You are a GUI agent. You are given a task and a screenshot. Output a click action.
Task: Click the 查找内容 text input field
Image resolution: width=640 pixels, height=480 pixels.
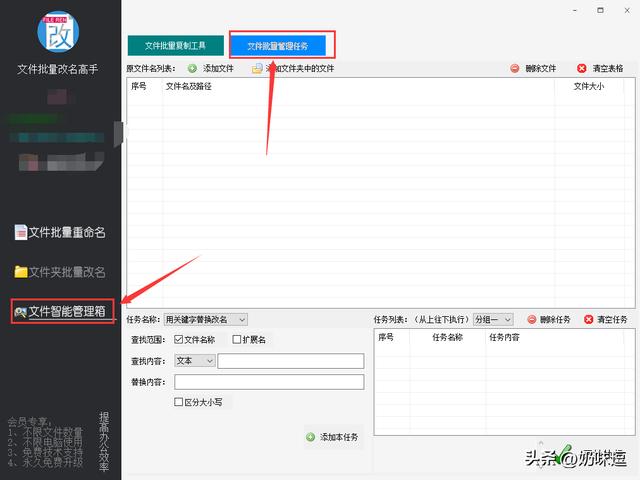291,361
